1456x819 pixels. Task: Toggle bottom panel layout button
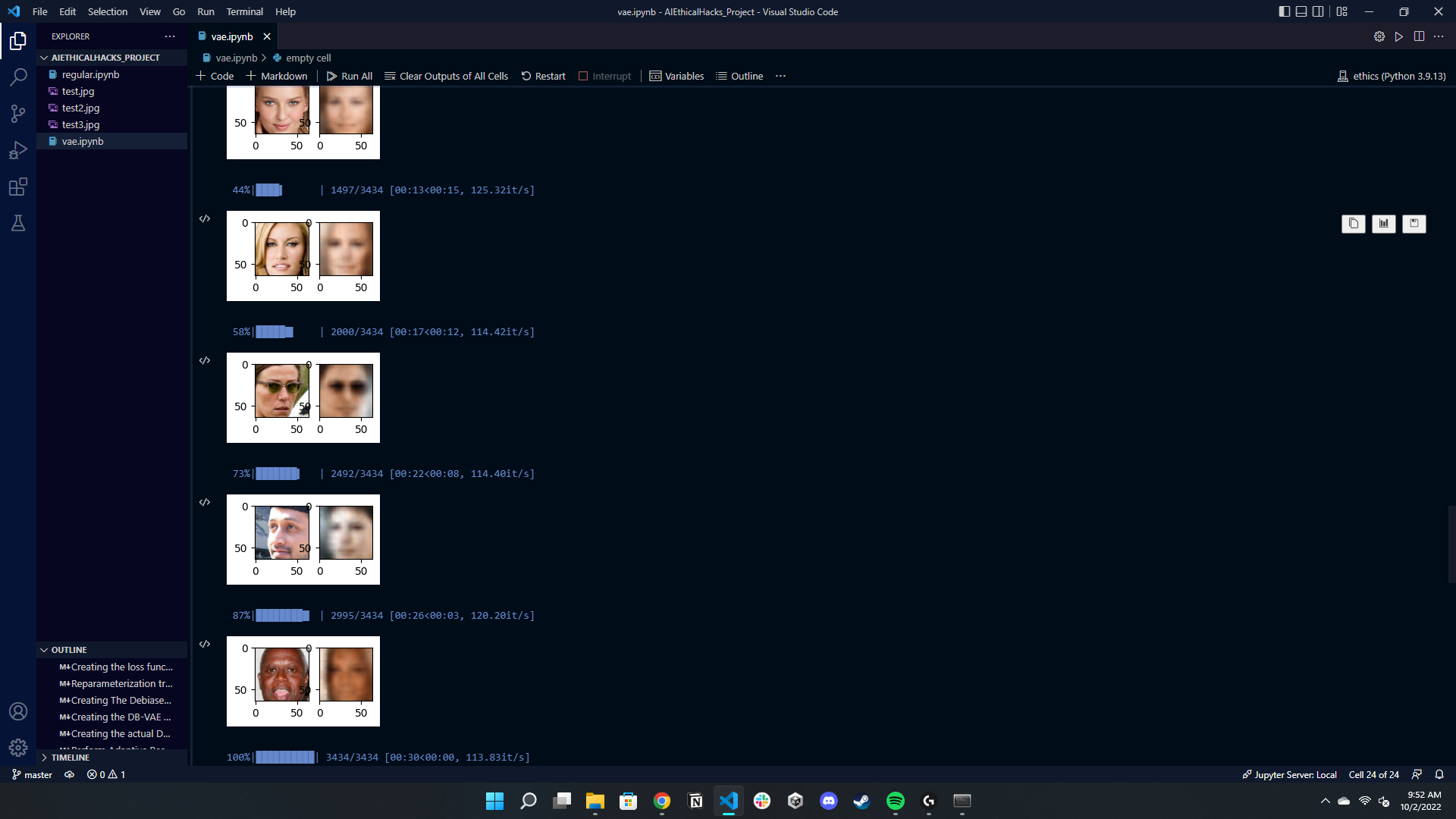click(1301, 11)
